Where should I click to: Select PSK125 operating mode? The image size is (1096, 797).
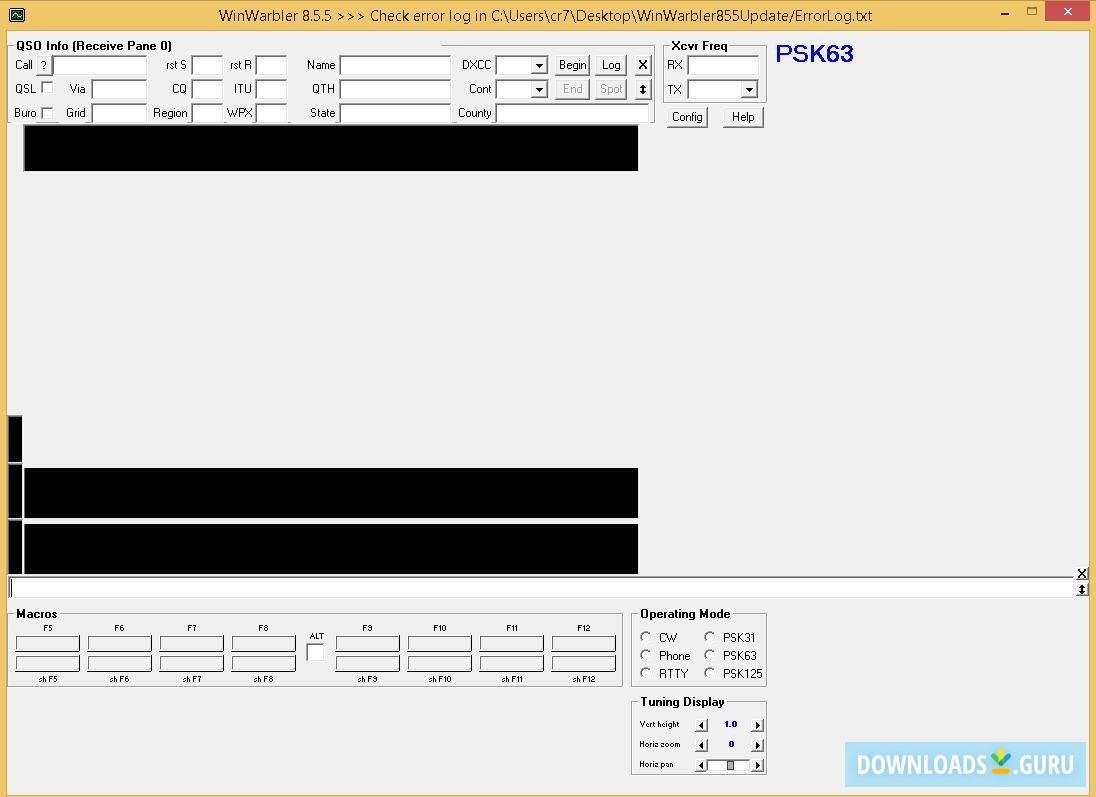(x=709, y=673)
